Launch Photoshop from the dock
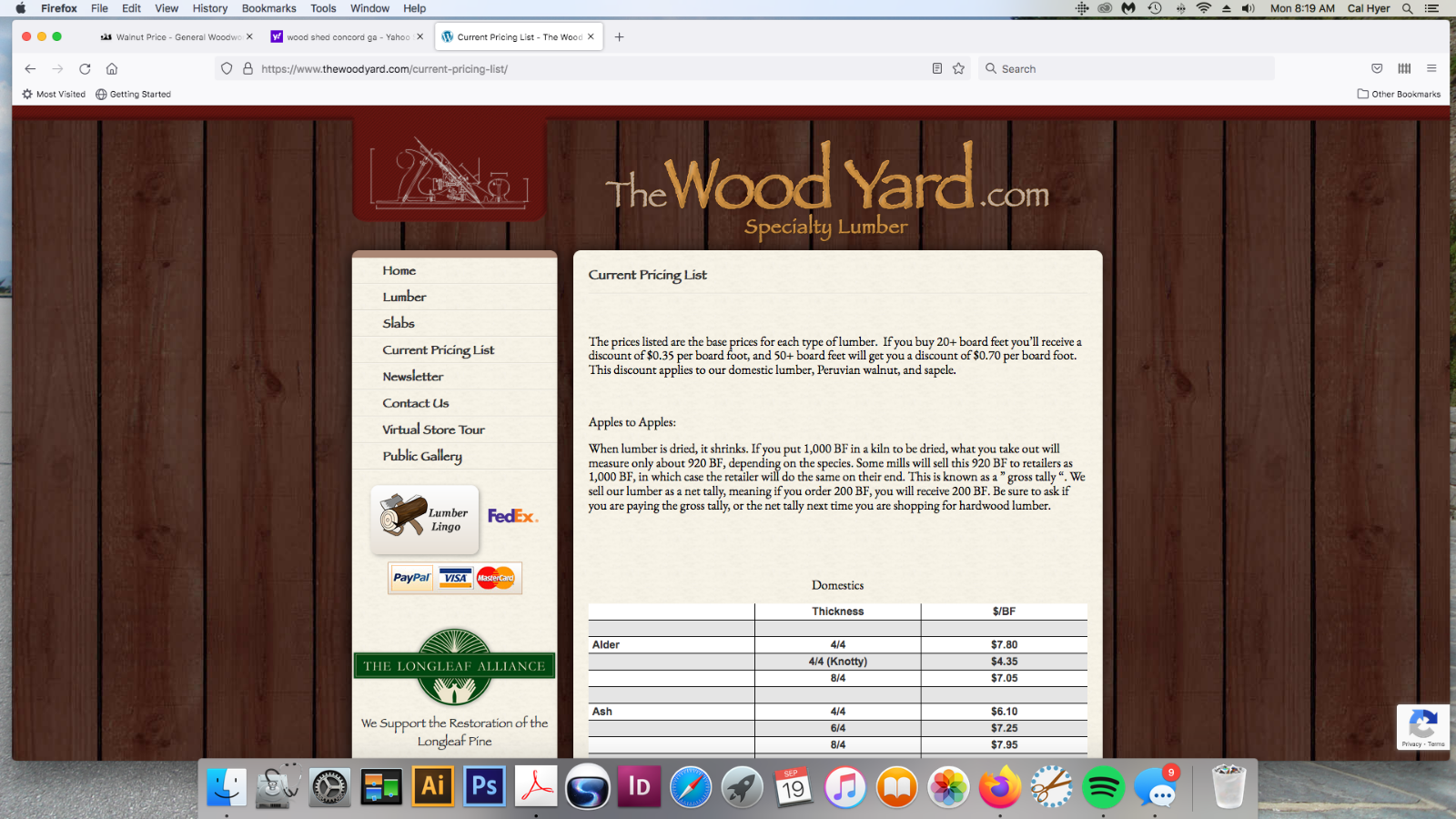The width and height of the screenshot is (1456, 819). pos(484,786)
